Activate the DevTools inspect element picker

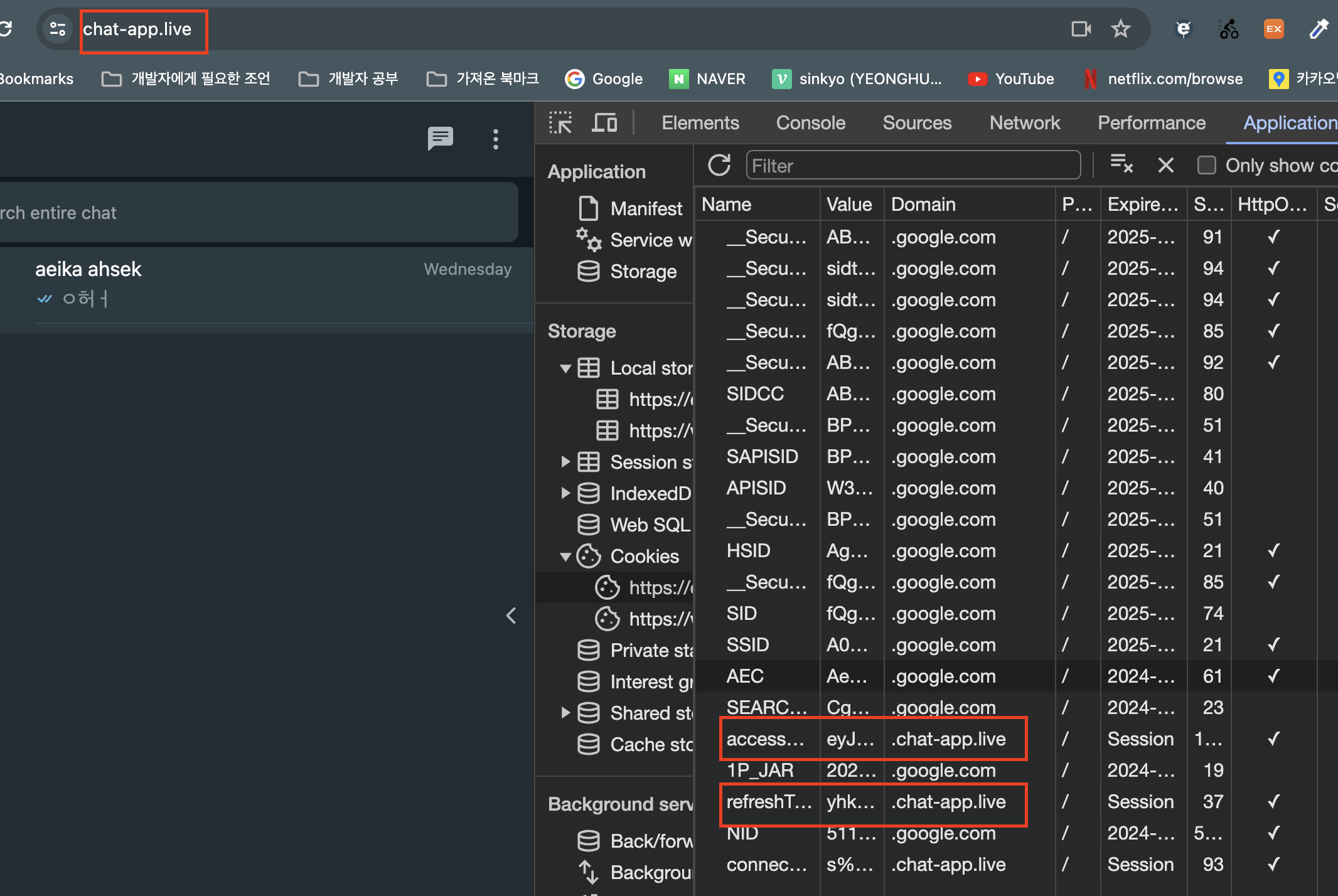pyautogui.click(x=560, y=123)
